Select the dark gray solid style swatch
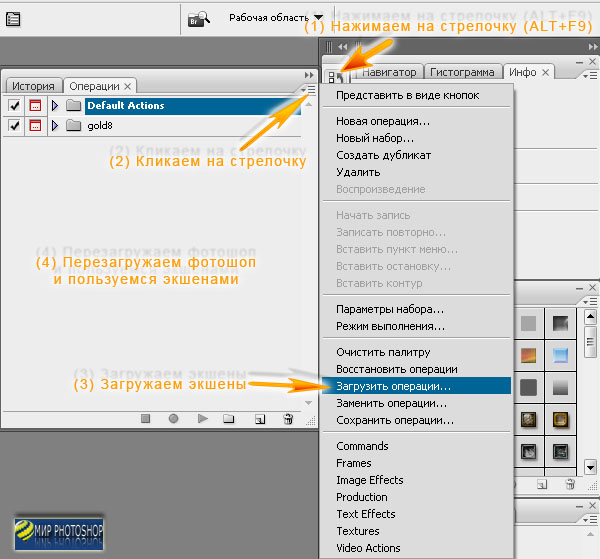Viewport: 600px width, 559px height. coord(528,388)
